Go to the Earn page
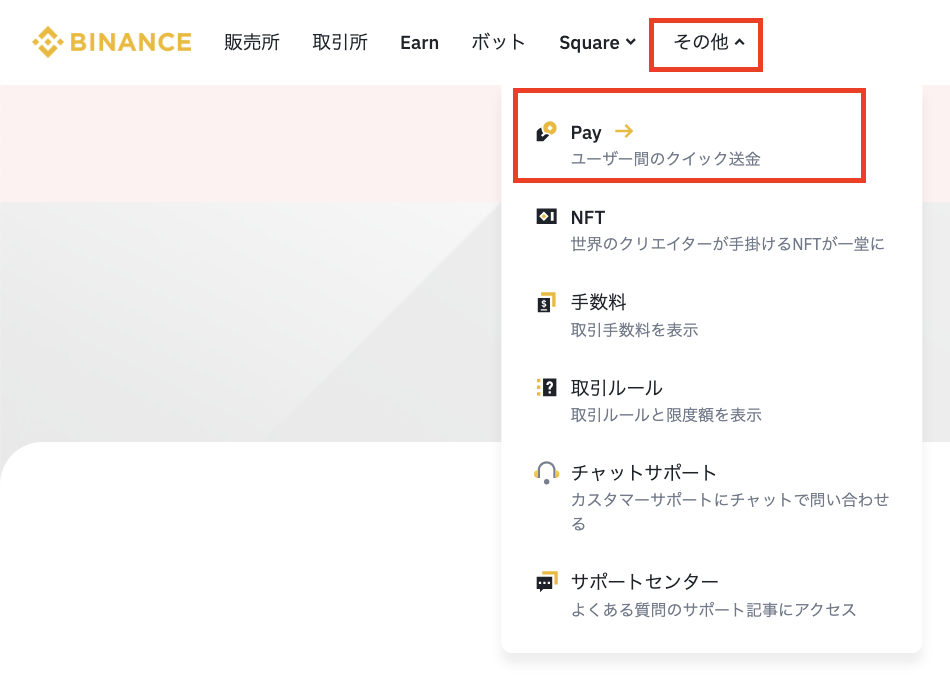 tap(419, 42)
